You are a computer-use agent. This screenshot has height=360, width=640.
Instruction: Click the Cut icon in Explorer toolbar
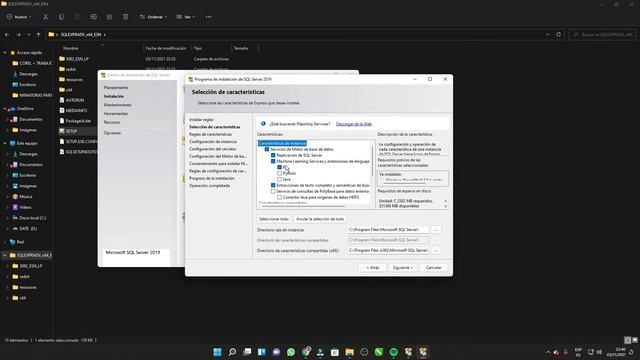pyautogui.click(x=45, y=17)
